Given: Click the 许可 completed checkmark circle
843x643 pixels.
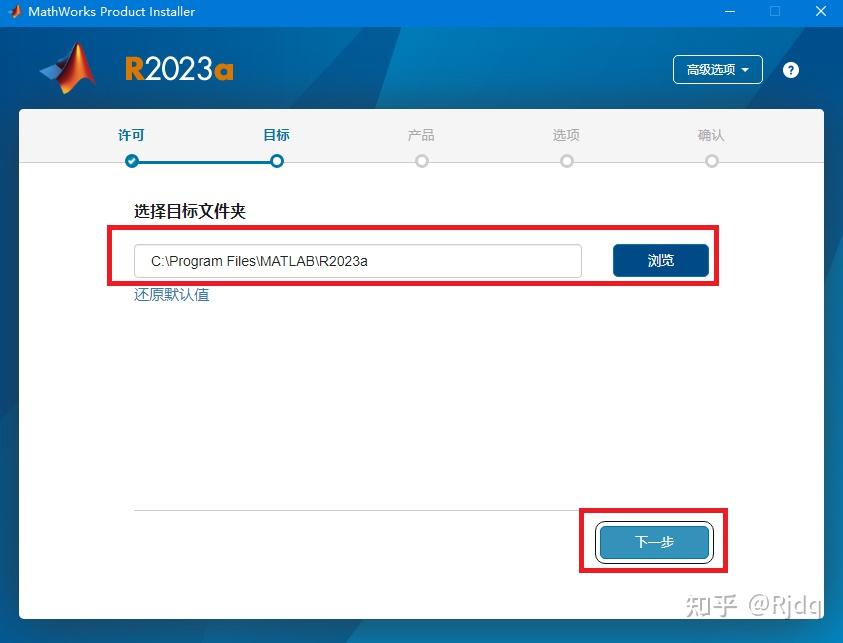Looking at the screenshot, I should pyautogui.click(x=131, y=160).
